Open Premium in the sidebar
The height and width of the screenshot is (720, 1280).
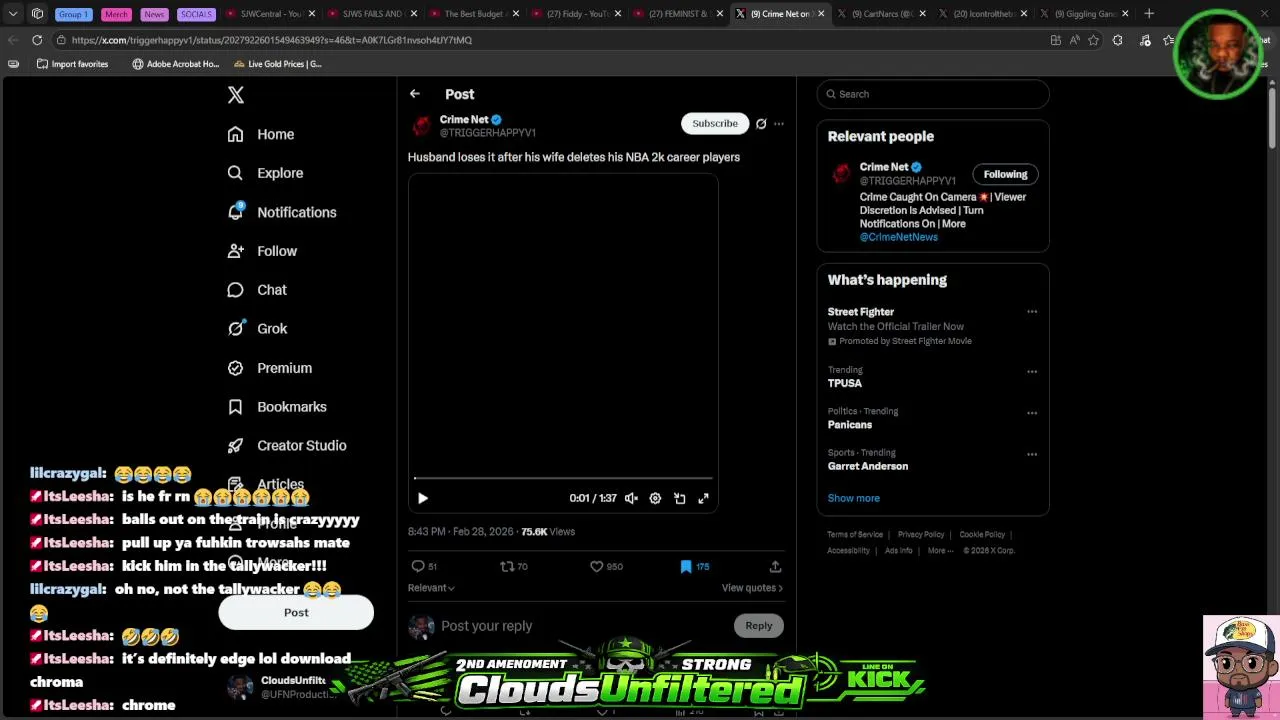270,368
